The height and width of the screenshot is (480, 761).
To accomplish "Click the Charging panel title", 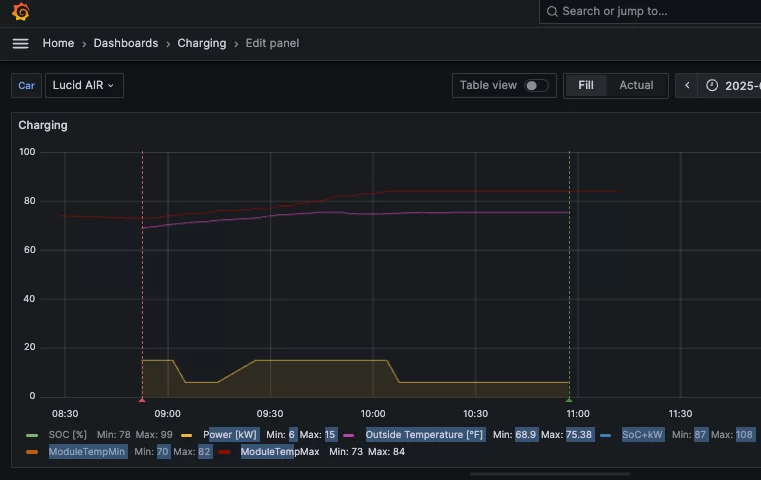I will [43, 125].
